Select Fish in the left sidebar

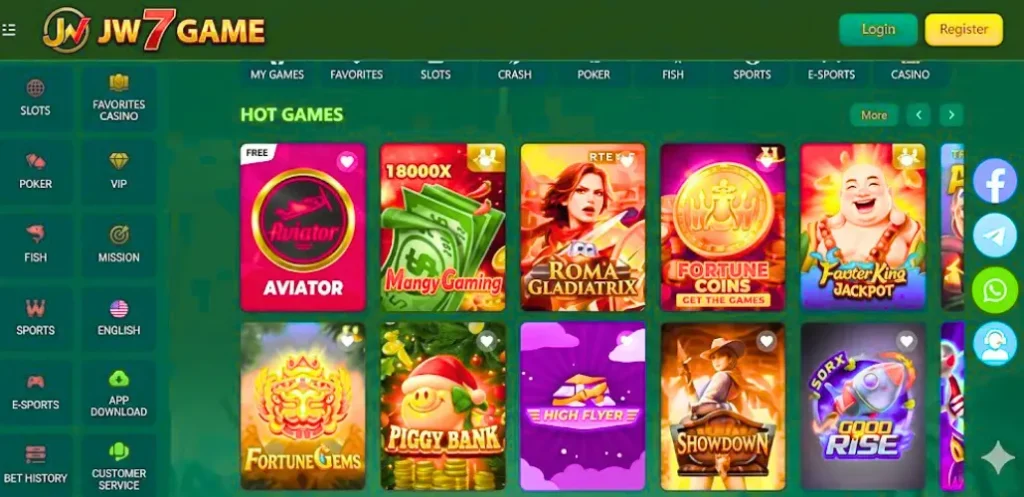point(35,245)
